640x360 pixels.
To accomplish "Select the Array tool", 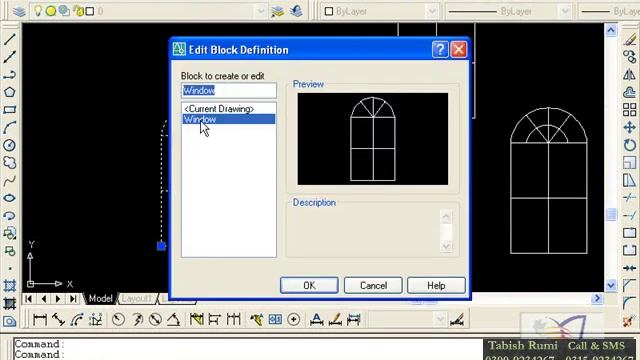I will coord(629,110).
